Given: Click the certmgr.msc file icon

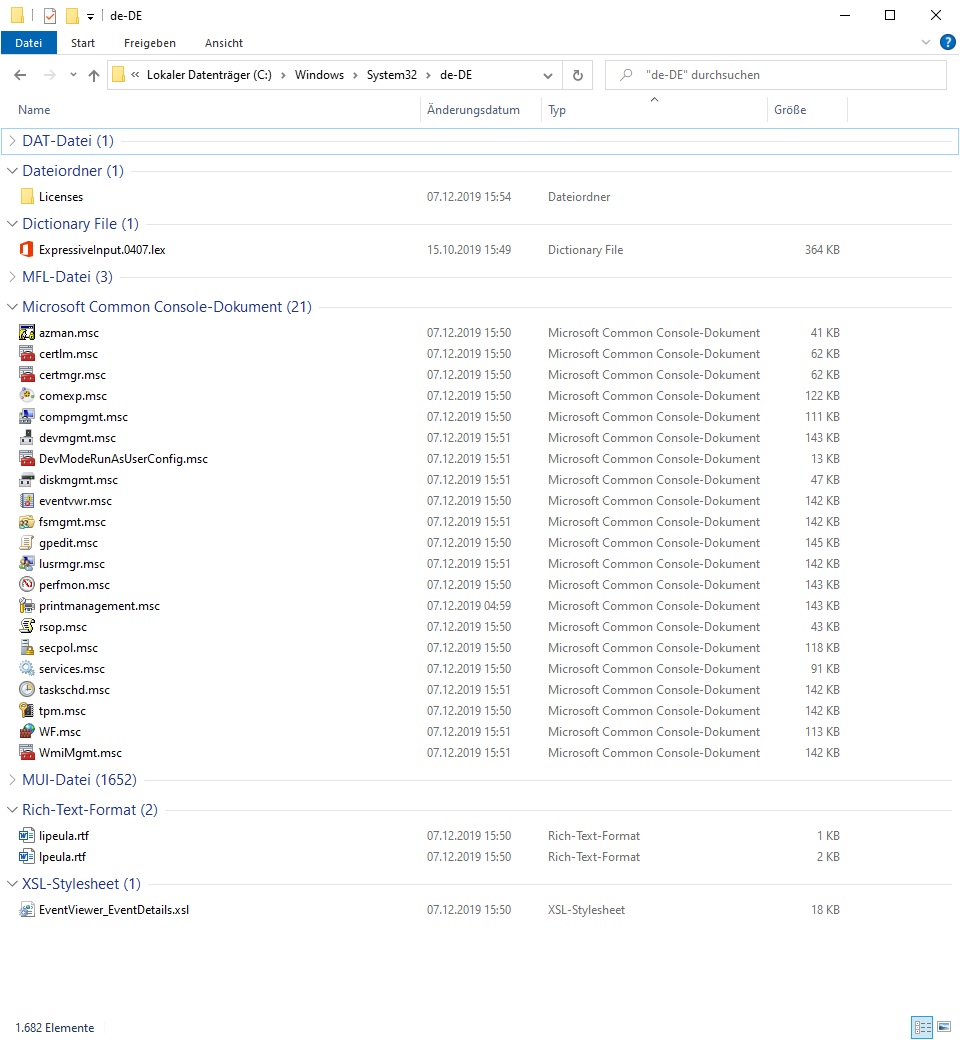Looking at the screenshot, I should (27, 375).
